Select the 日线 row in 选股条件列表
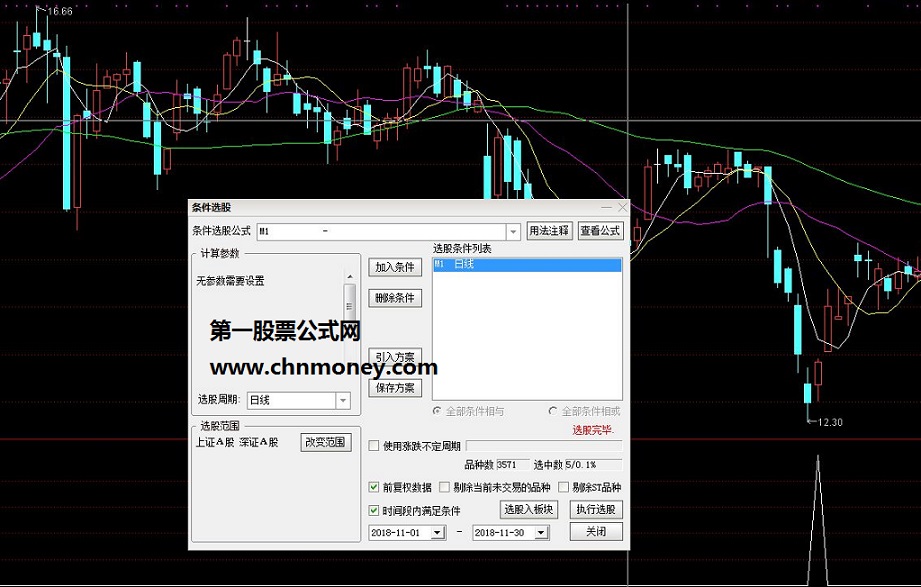Screen dimensions: 921x587 click(x=527, y=265)
